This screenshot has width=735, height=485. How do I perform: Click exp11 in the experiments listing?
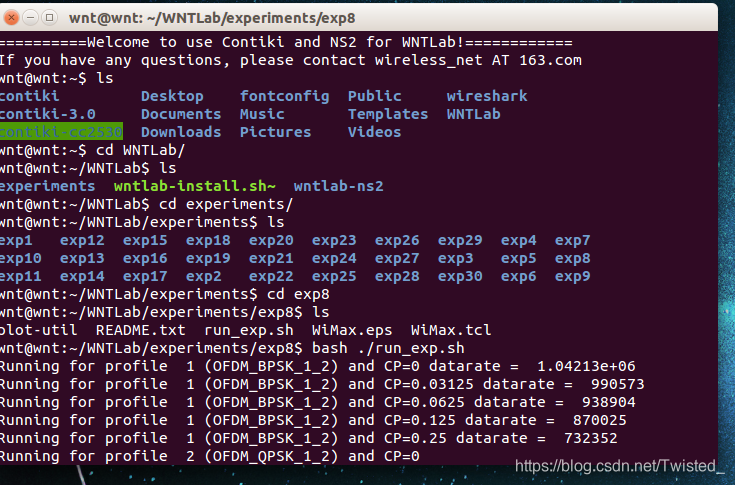(20, 276)
